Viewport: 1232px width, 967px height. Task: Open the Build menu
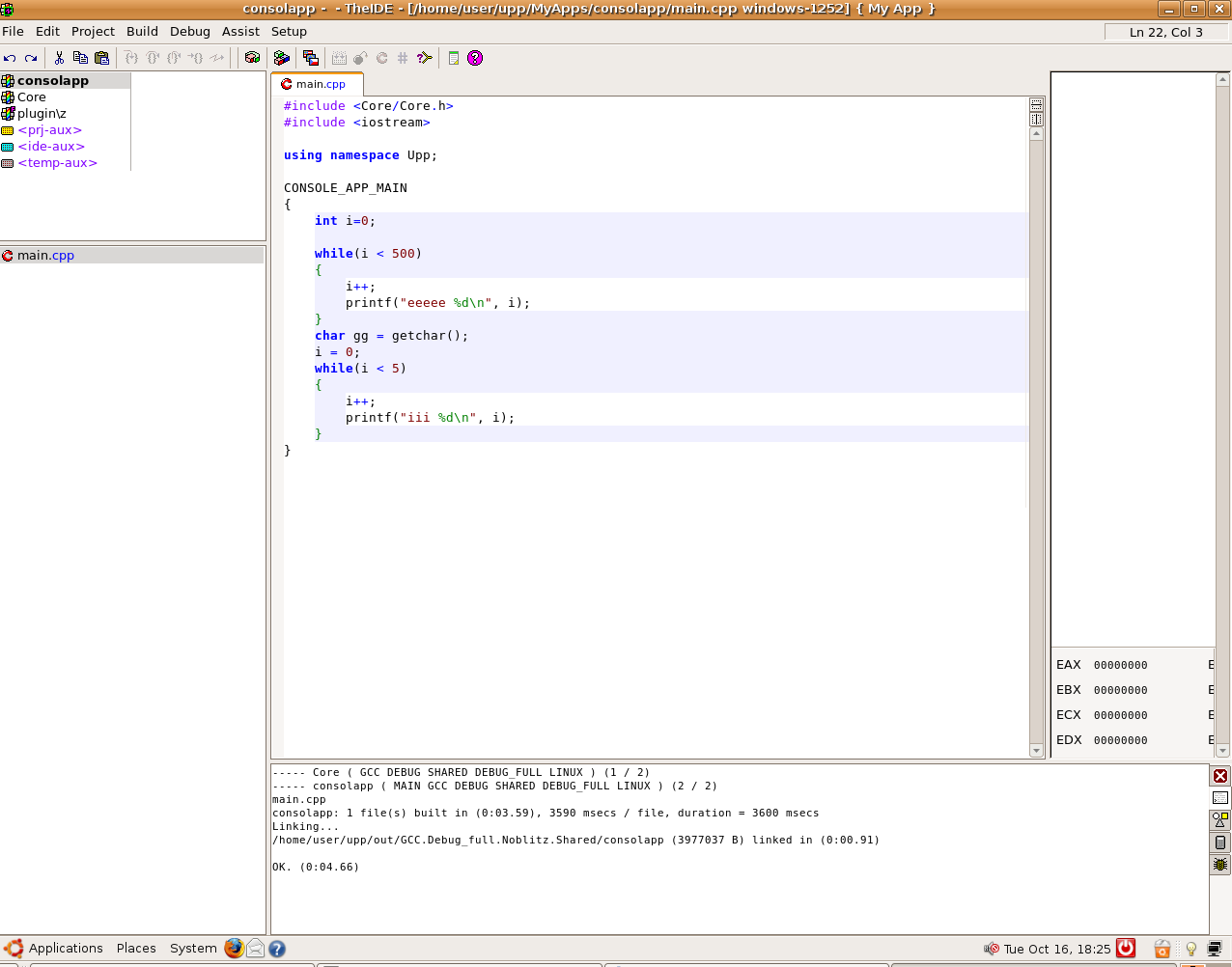142,31
